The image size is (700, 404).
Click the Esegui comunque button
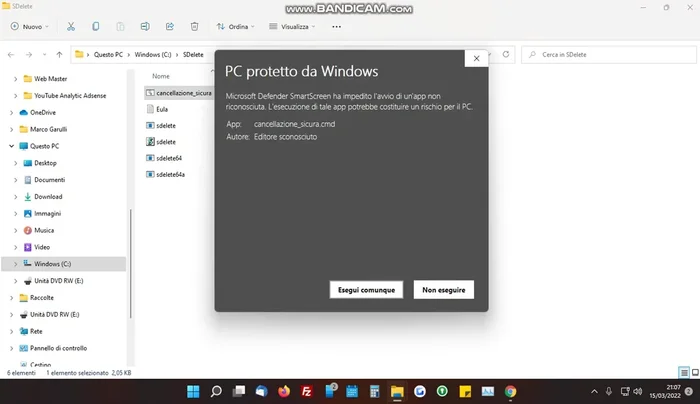tap(366, 290)
